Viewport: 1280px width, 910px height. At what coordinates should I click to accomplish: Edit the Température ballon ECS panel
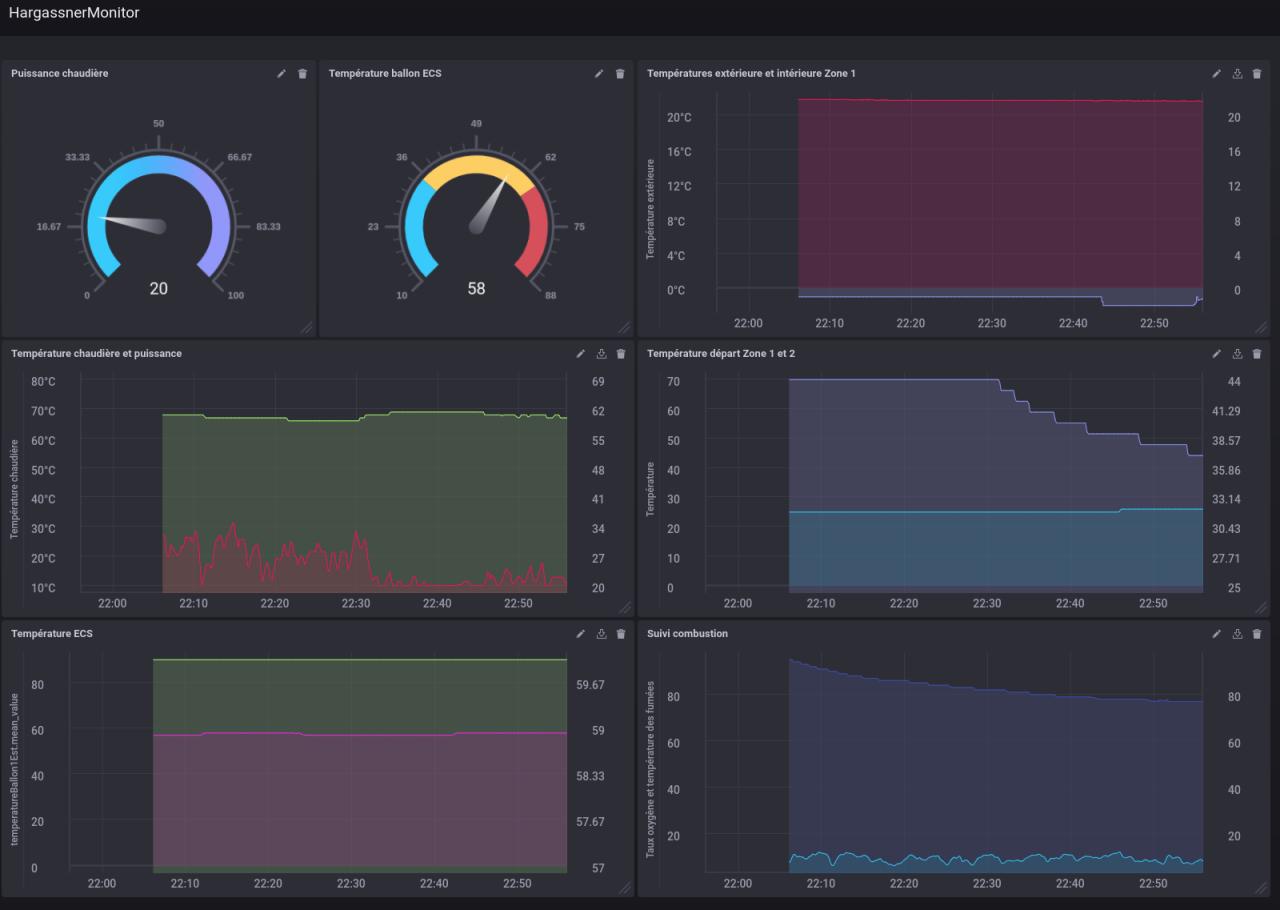pyautogui.click(x=599, y=73)
